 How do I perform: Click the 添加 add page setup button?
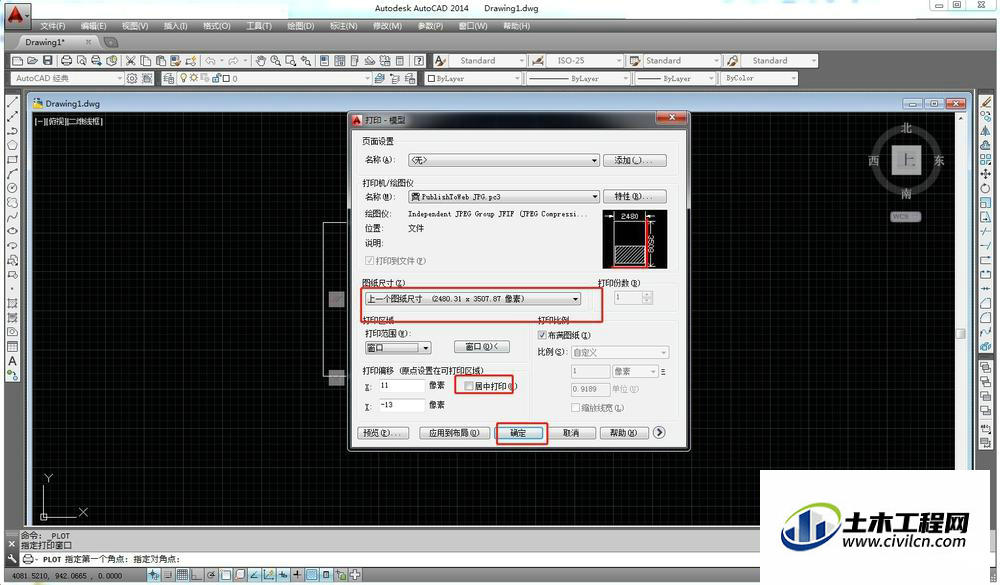pos(635,160)
